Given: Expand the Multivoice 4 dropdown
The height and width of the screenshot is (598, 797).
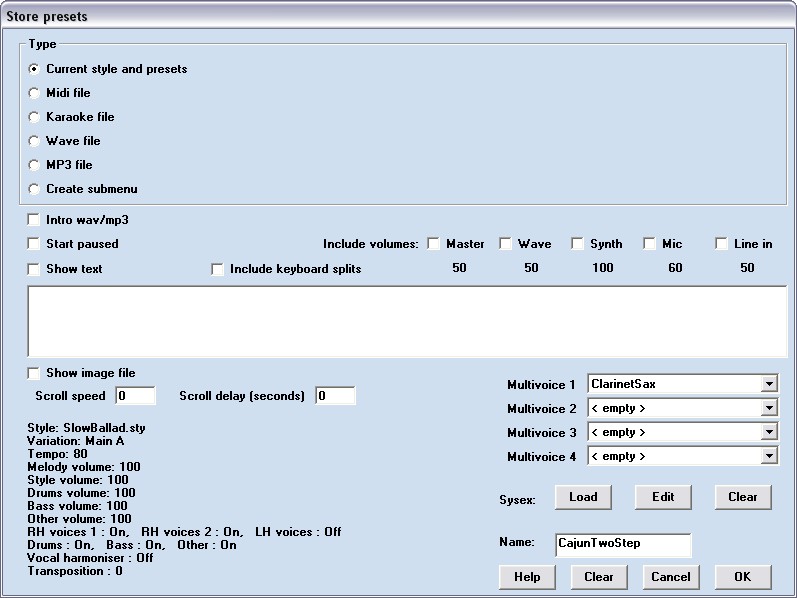Looking at the screenshot, I should click(x=769, y=456).
